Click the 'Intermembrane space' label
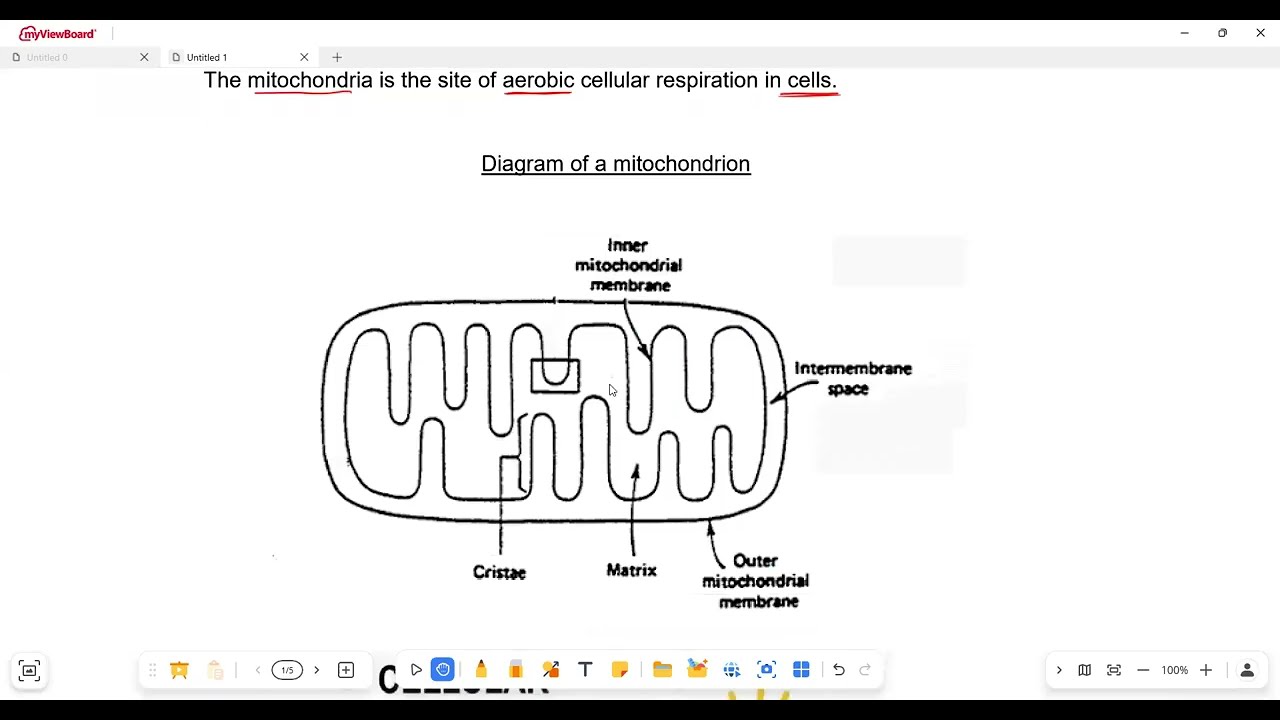The image size is (1280, 720). [853, 379]
